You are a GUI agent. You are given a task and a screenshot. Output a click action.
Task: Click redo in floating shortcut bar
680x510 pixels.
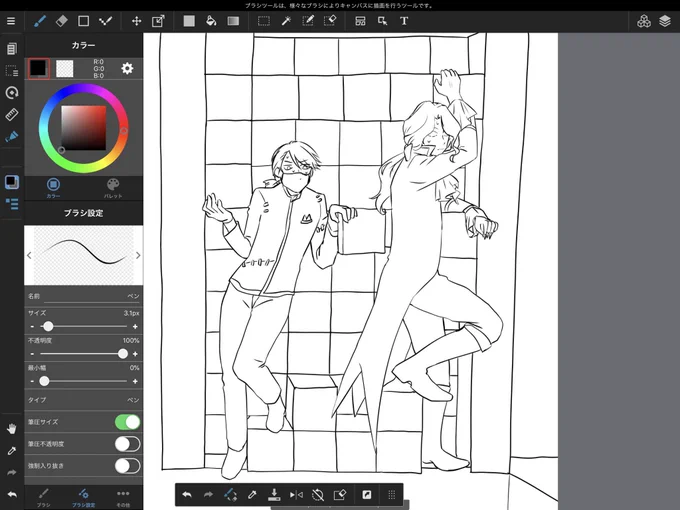(x=209, y=494)
